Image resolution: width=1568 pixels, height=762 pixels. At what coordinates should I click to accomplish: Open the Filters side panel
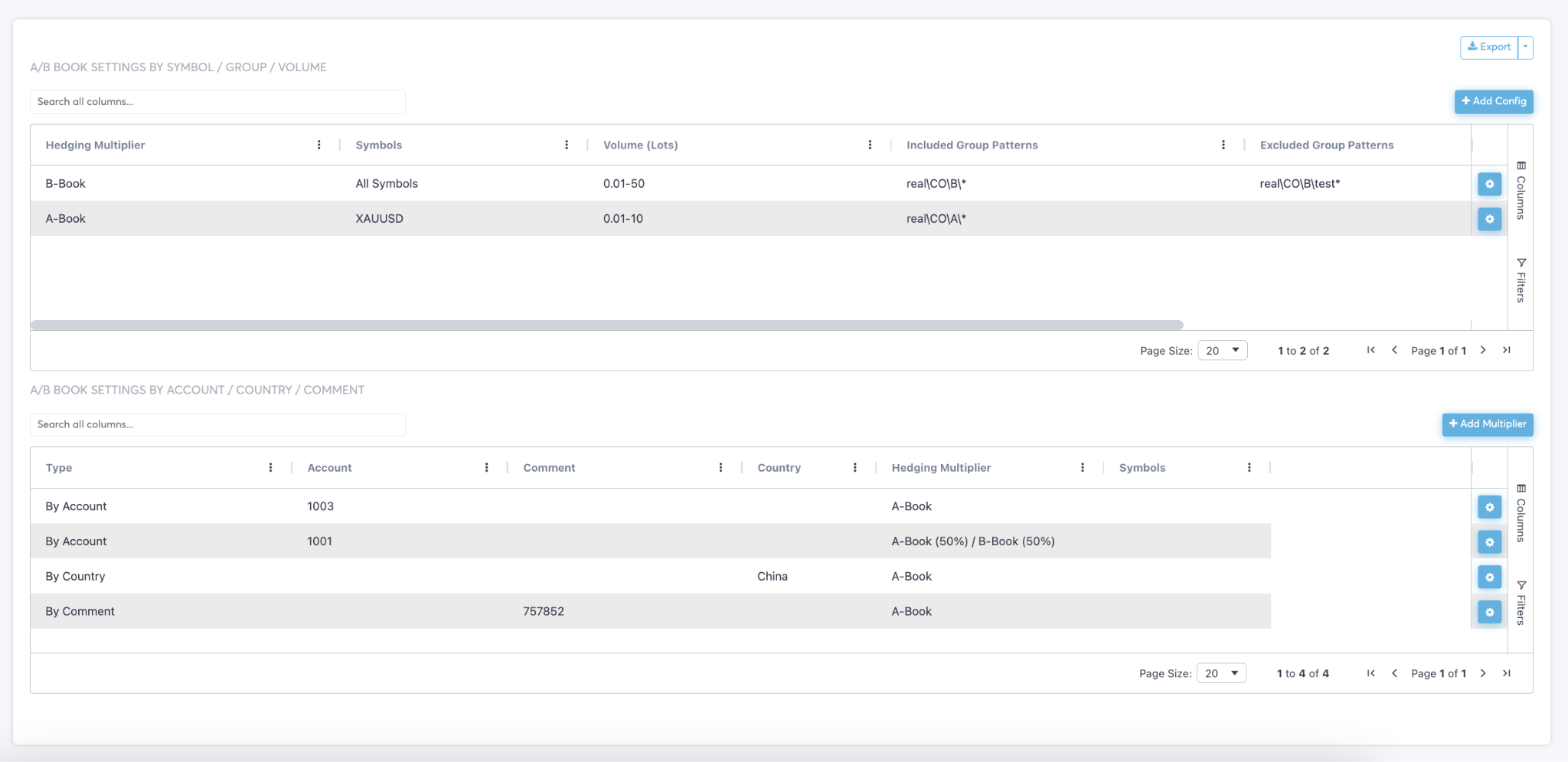tap(1520, 276)
